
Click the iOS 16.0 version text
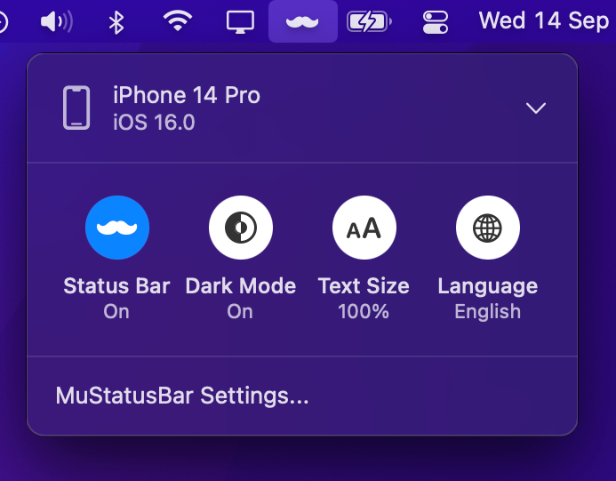click(x=154, y=122)
